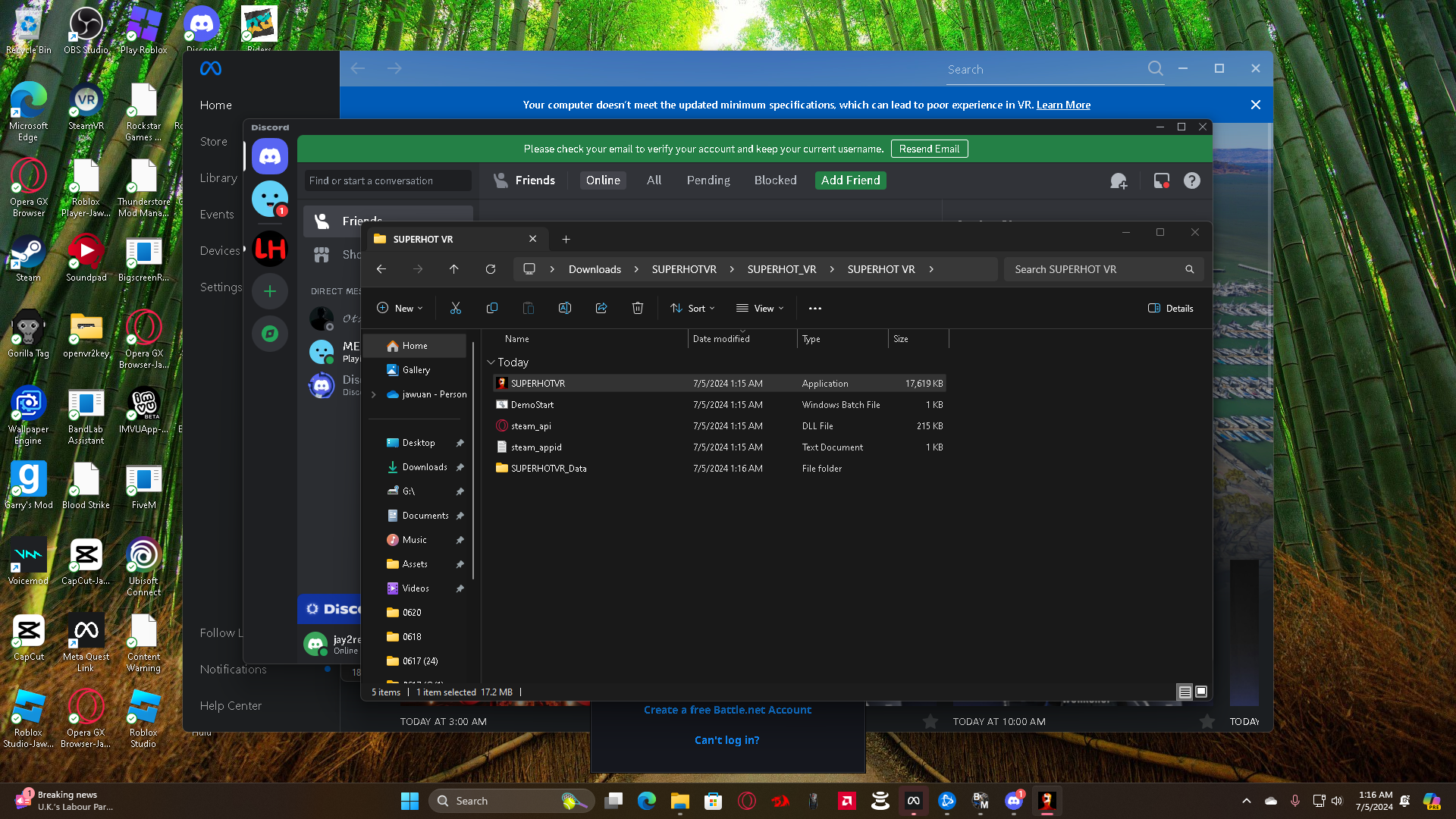Click Add a Server plus icon in Discord
Screen dimensions: 1456x819
(x=270, y=291)
